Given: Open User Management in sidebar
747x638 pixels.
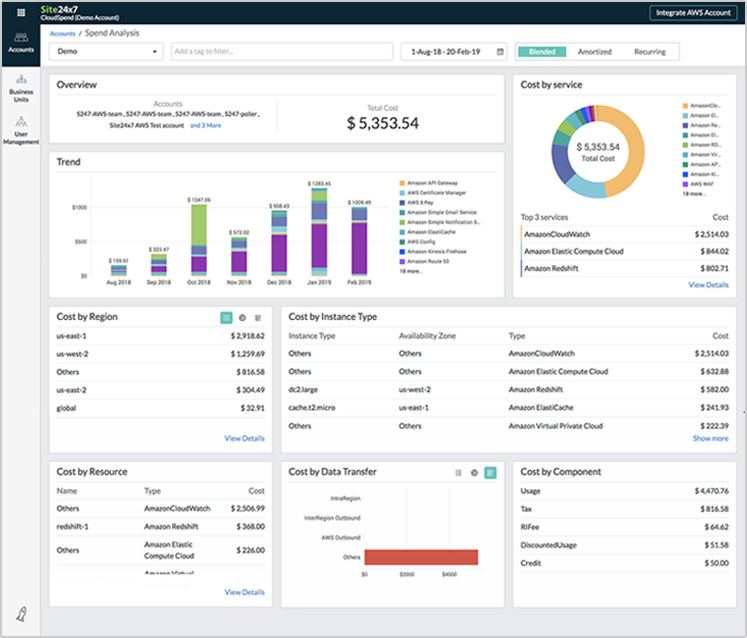Looking at the screenshot, I should 21,131.
